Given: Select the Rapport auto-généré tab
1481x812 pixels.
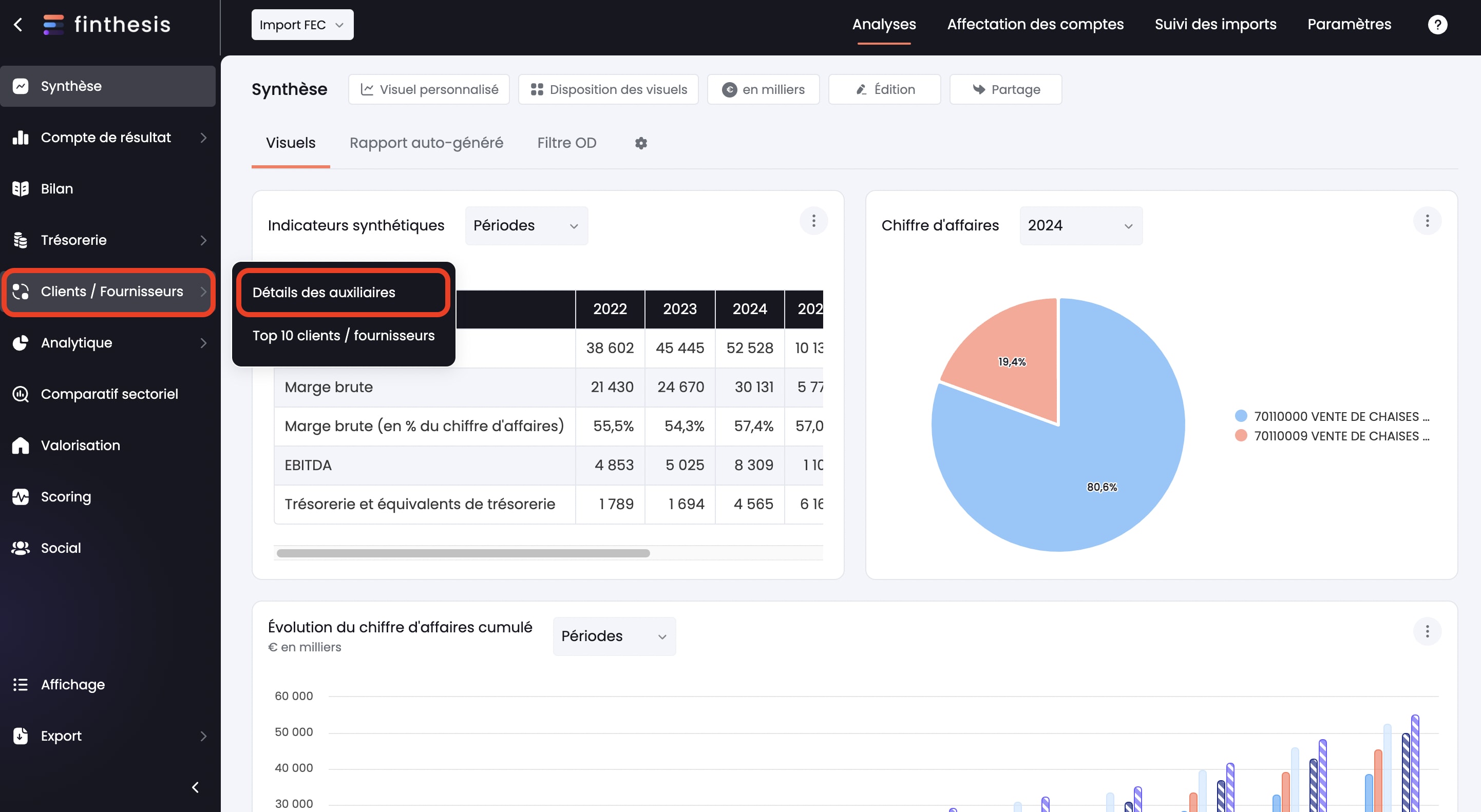Looking at the screenshot, I should (426, 143).
